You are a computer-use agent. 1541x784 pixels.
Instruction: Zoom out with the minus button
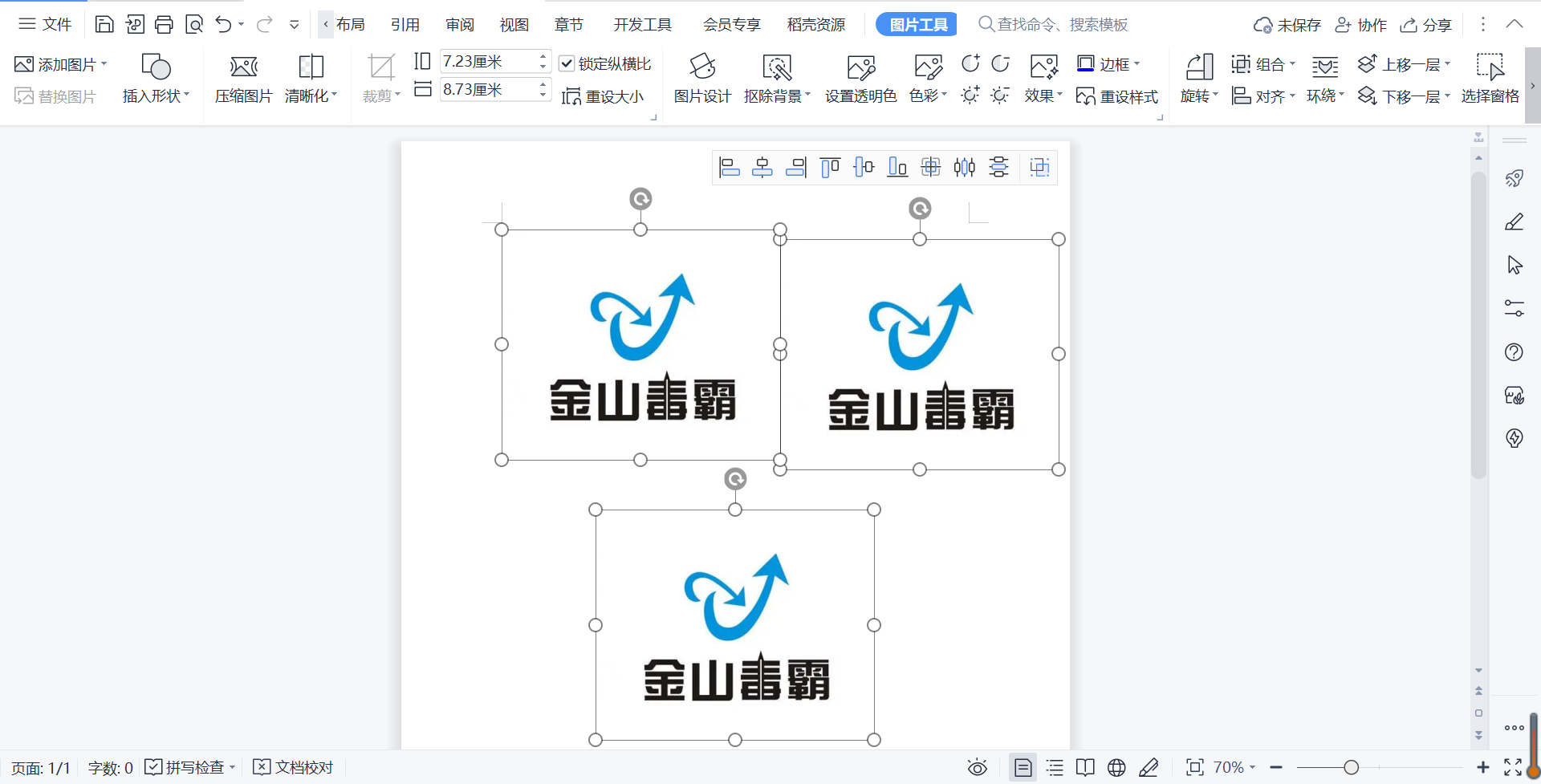(x=1276, y=768)
